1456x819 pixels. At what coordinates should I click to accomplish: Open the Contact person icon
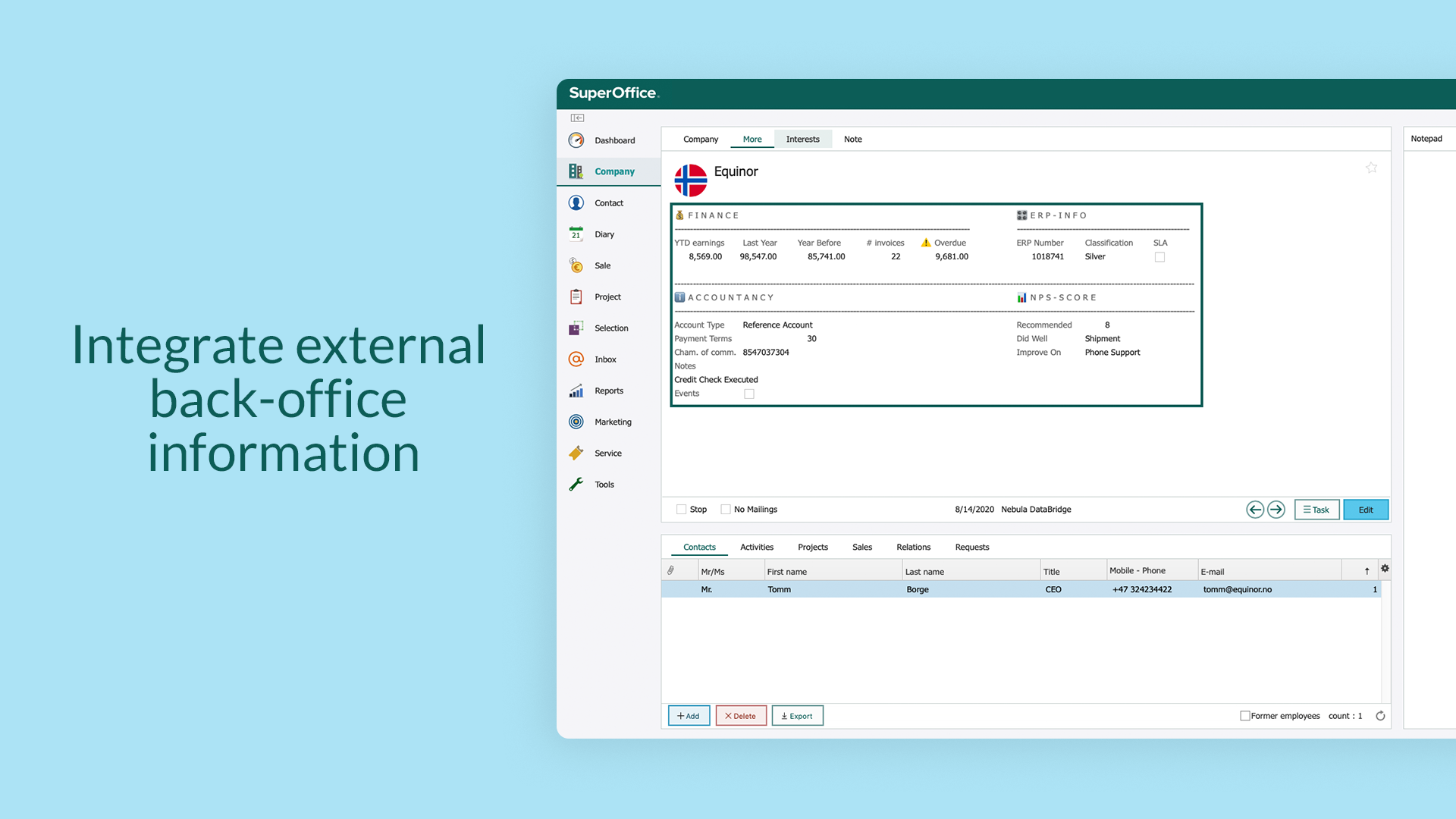pos(576,203)
